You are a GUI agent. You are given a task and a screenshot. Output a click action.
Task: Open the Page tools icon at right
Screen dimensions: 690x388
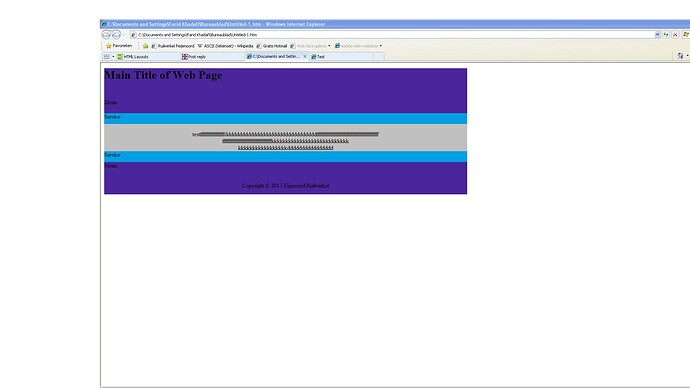coord(680,56)
